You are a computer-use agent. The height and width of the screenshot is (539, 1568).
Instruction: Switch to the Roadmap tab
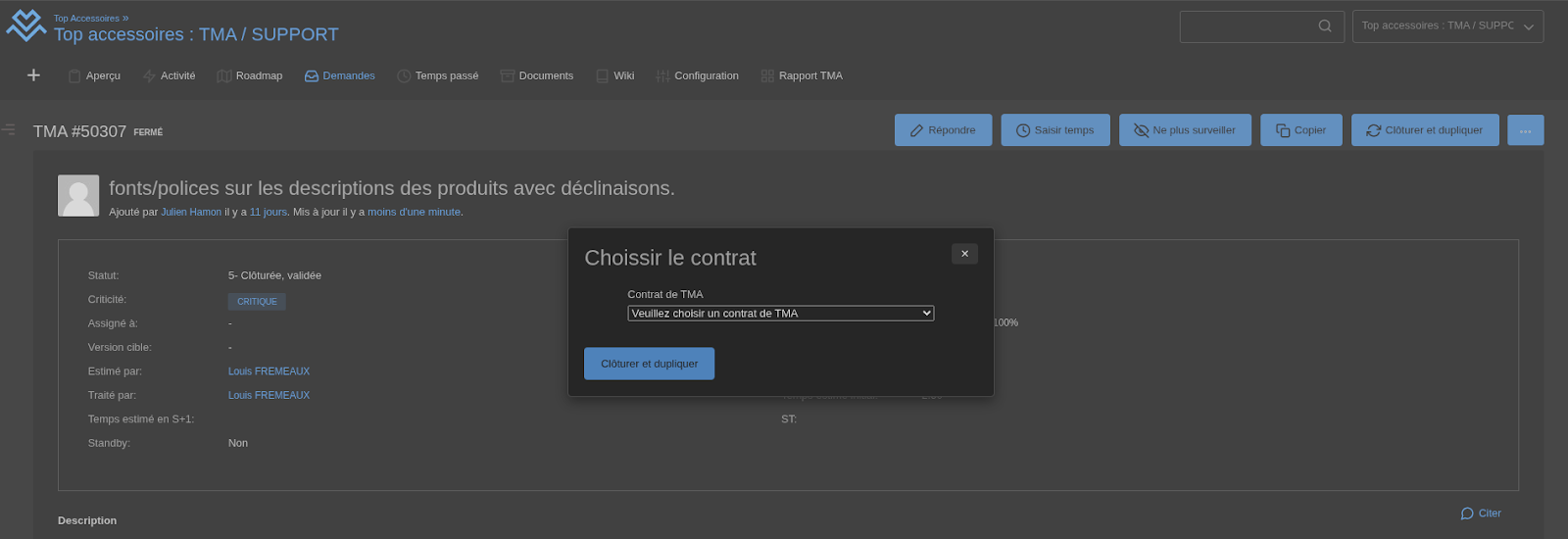[250, 75]
